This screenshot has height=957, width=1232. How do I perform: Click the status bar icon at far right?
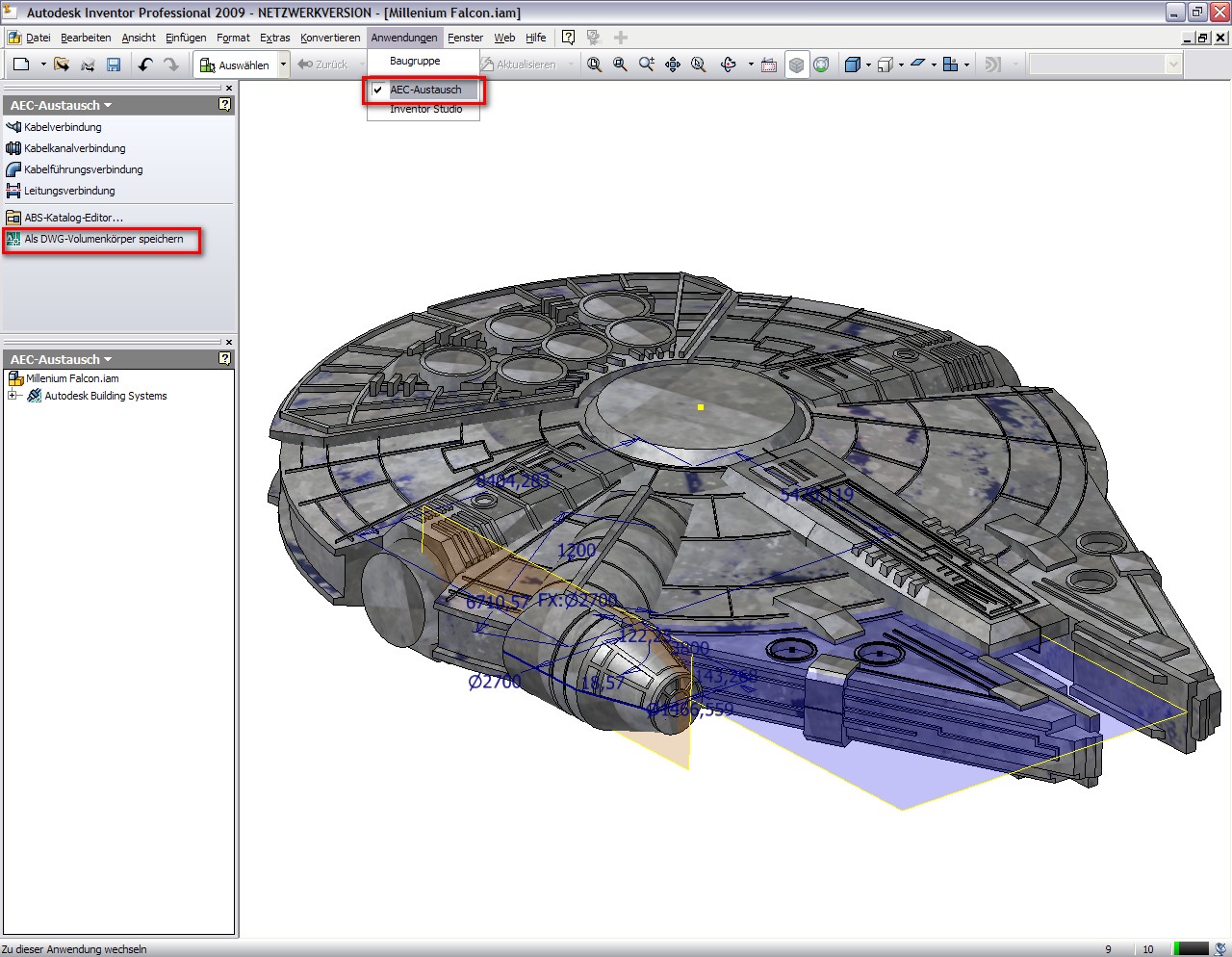click(1220, 948)
